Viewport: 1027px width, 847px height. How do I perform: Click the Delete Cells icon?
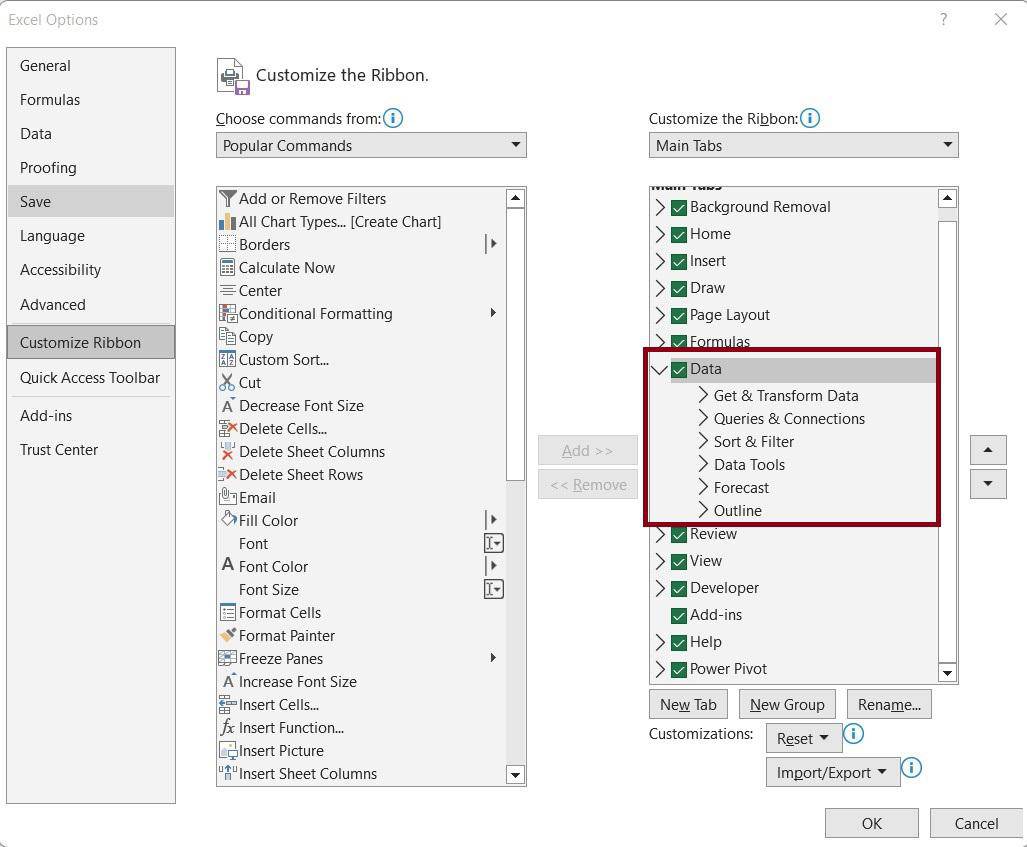pyautogui.click(x=227, y=428)
